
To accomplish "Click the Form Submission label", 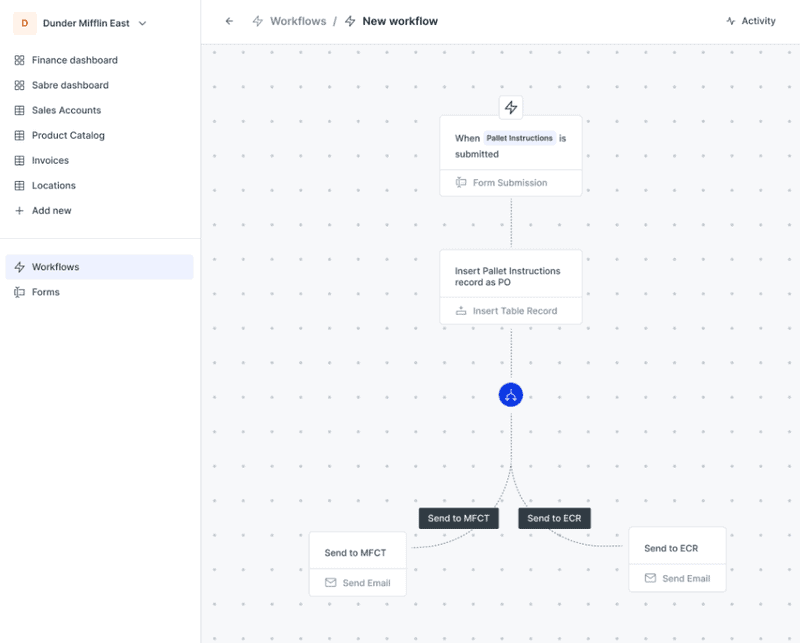I will tap(510, 183).
